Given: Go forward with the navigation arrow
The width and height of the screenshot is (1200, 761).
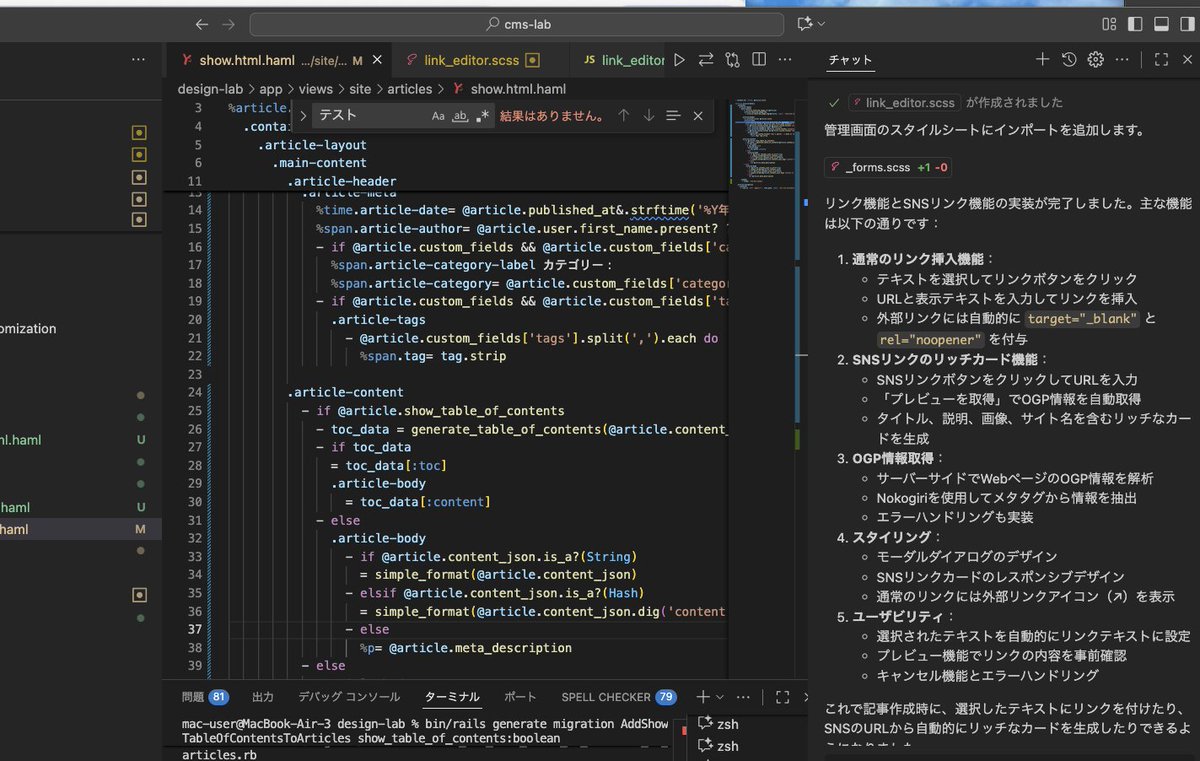Looking at the screenshot, I should coord(229,24).
